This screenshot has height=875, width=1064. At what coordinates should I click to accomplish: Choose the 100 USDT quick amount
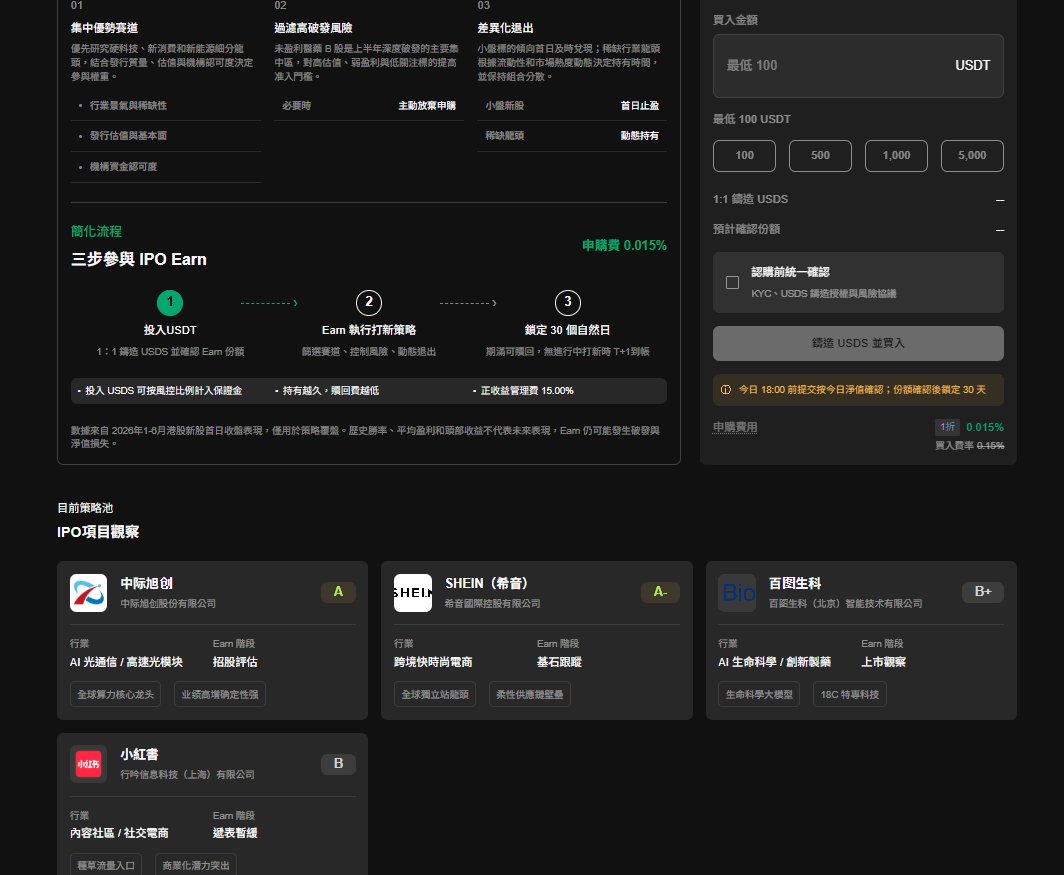click(x=744, y=155)
